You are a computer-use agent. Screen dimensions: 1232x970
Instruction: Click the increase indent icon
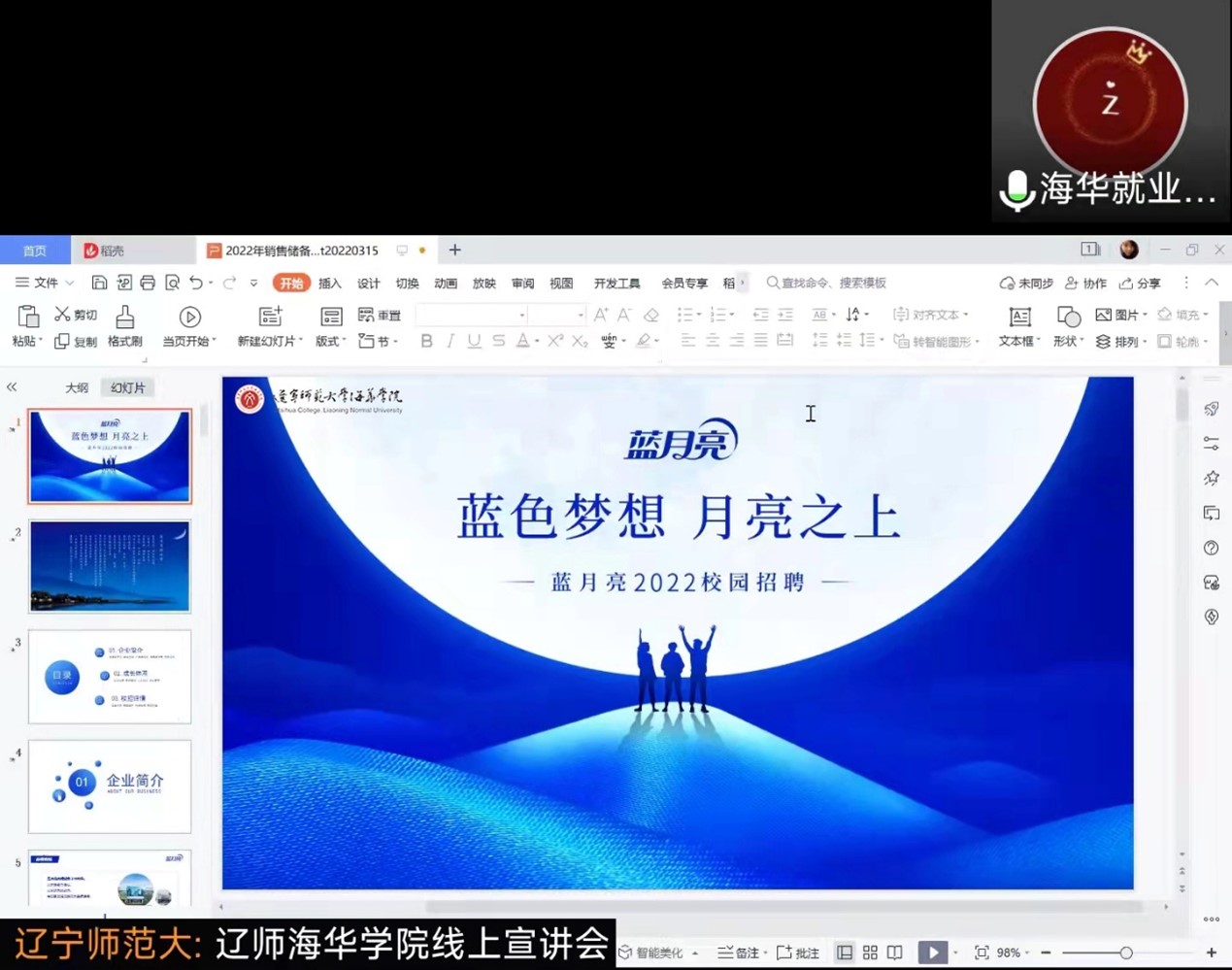pos(785,315)
